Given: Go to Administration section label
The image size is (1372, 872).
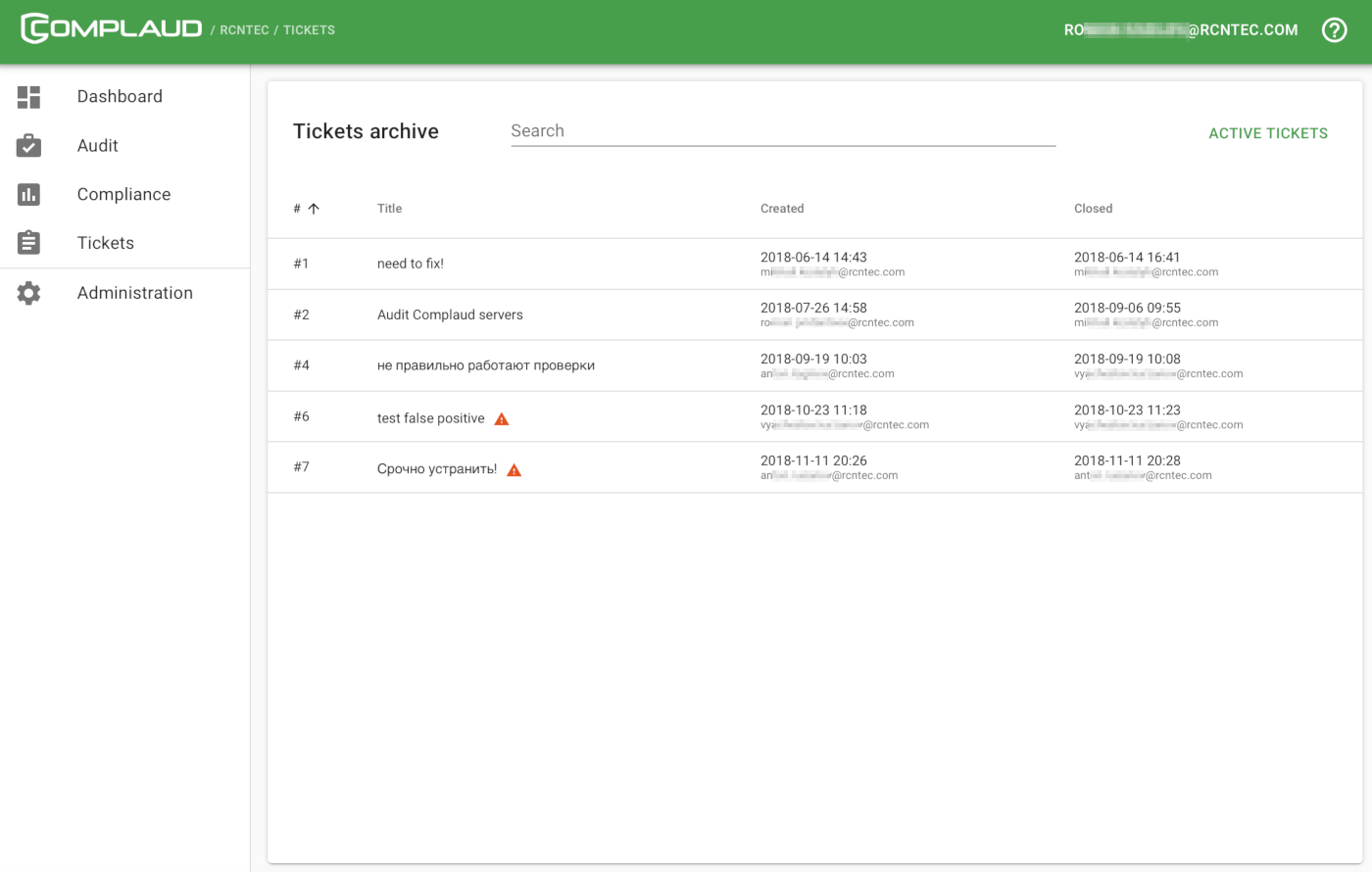Looking at the screenshot, I should pos(134,293).
